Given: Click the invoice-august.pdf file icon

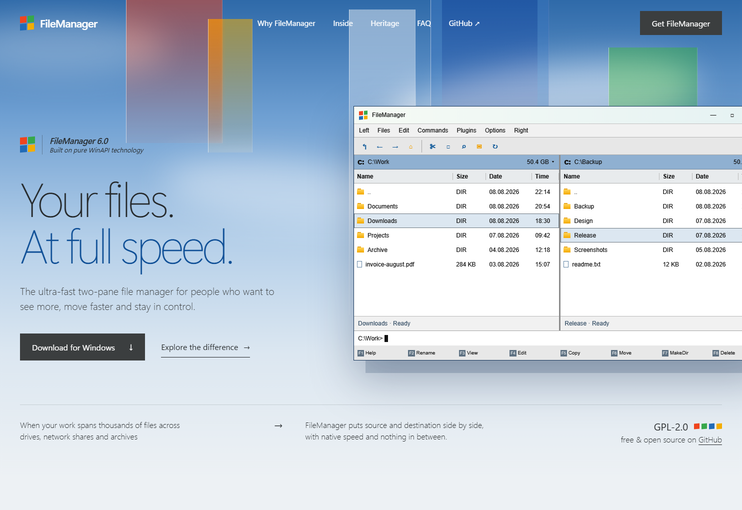Looking at the screenshot, I should tap(360, 264).
